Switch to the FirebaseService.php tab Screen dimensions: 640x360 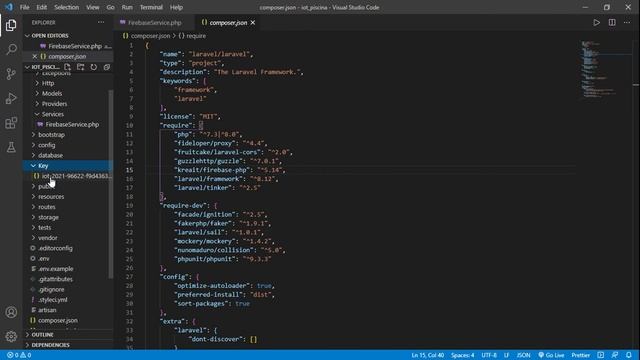tap(155, 22)
